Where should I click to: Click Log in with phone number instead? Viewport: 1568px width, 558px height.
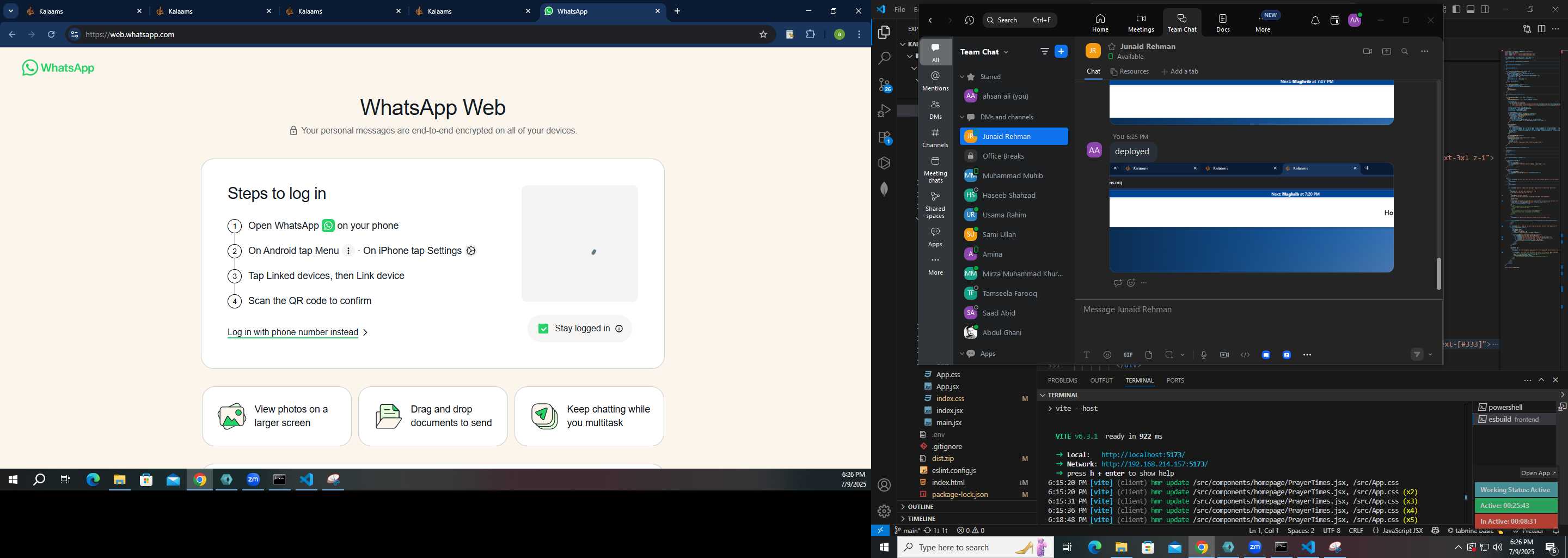point(293,332)
